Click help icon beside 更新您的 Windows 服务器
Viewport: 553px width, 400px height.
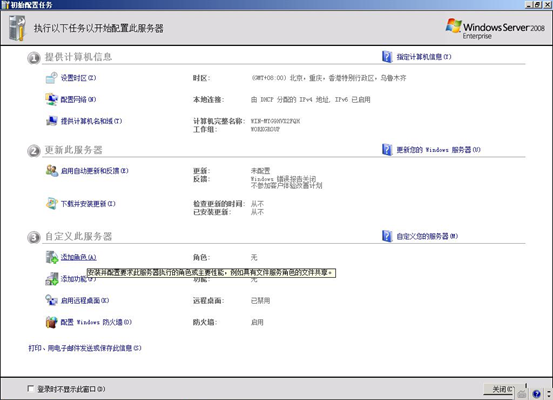click(387, 150)
